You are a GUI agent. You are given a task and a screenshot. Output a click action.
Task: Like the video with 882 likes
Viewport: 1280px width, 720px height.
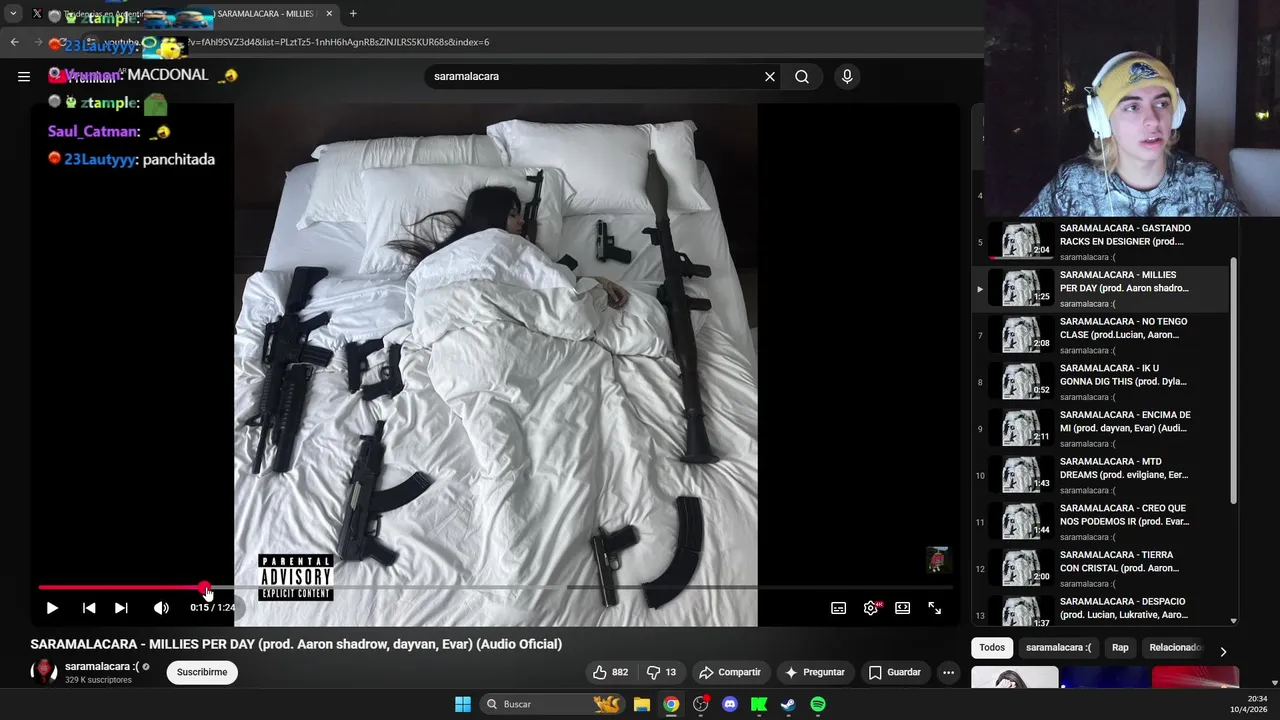tap(610, 672)
